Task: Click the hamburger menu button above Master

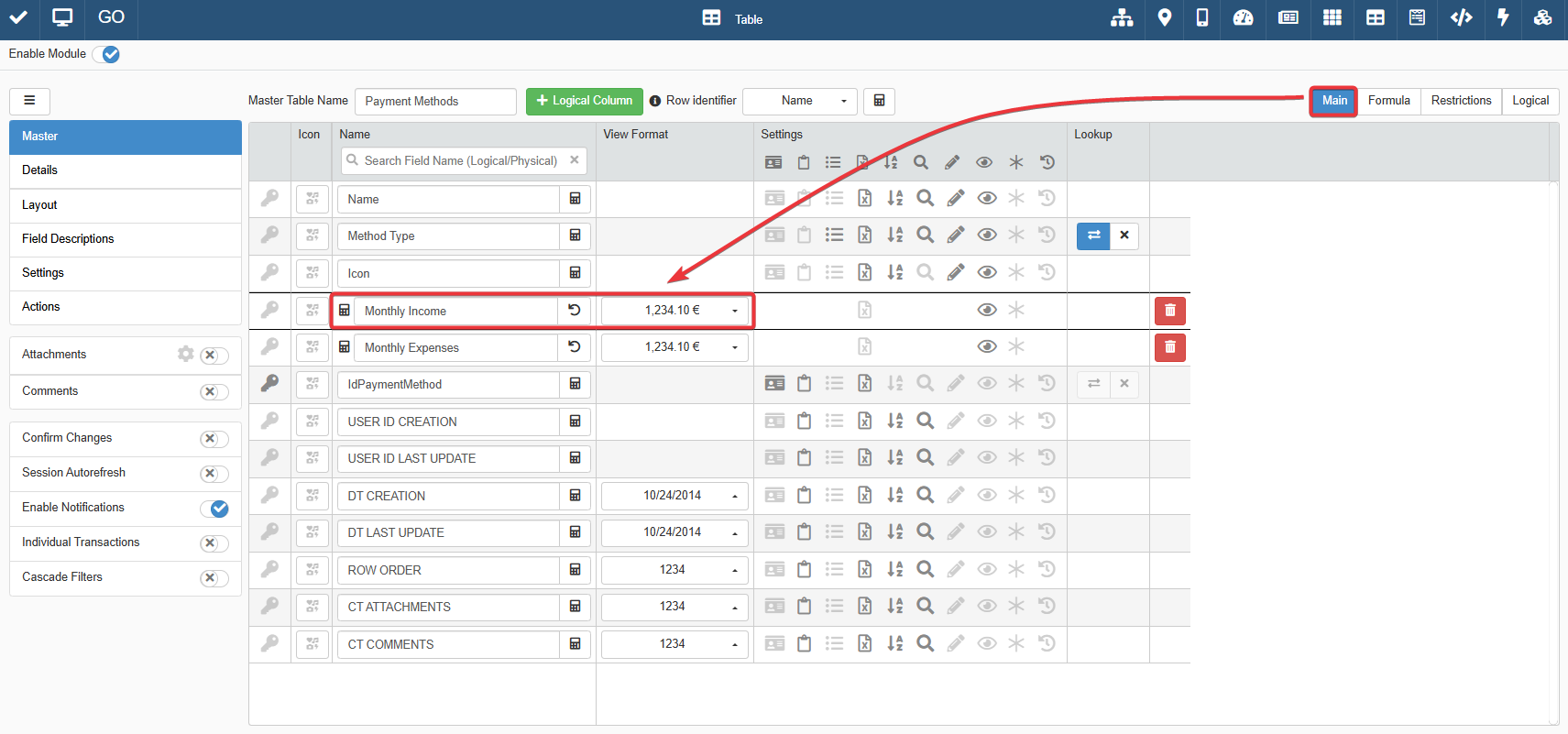Action: (x=29, y=101)
